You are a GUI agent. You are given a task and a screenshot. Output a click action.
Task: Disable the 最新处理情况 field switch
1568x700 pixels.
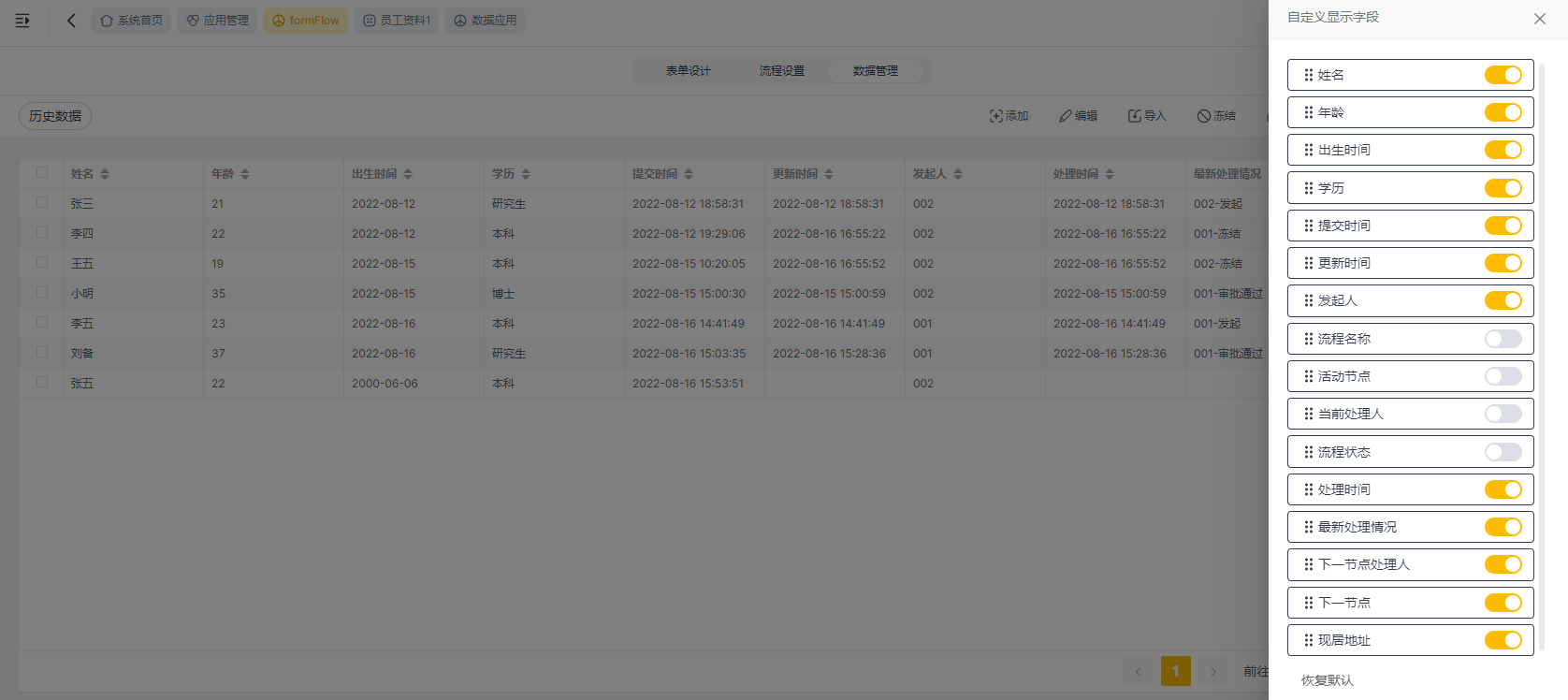coord(1503,527)
